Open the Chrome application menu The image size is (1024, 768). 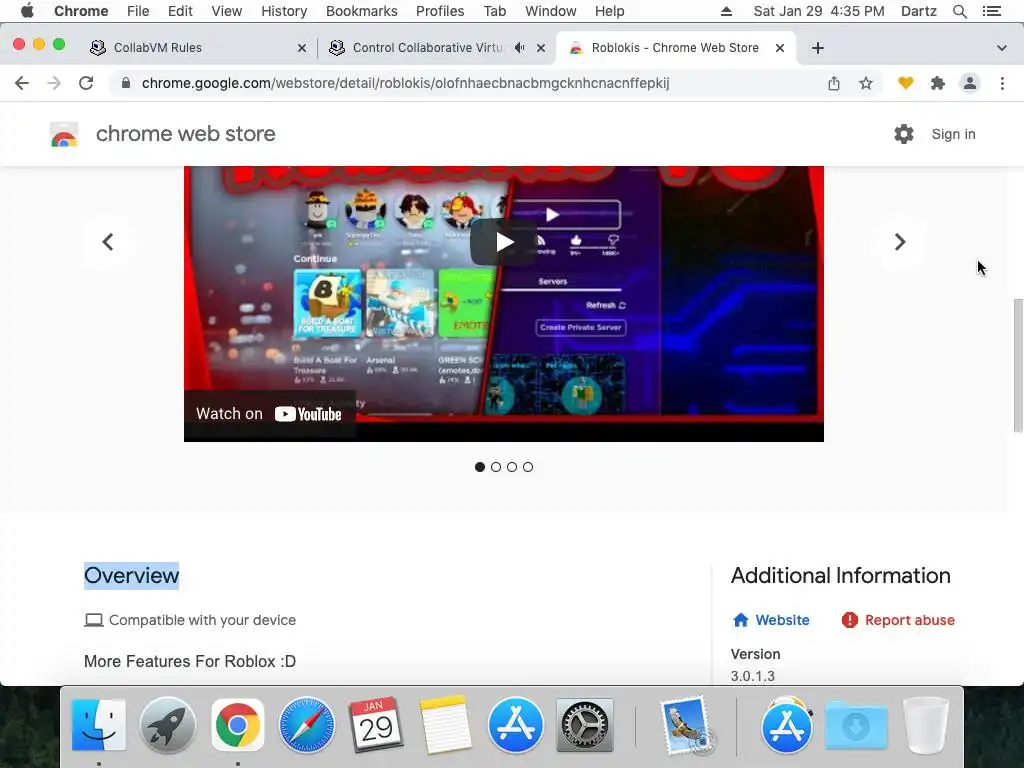click(81, 11)
